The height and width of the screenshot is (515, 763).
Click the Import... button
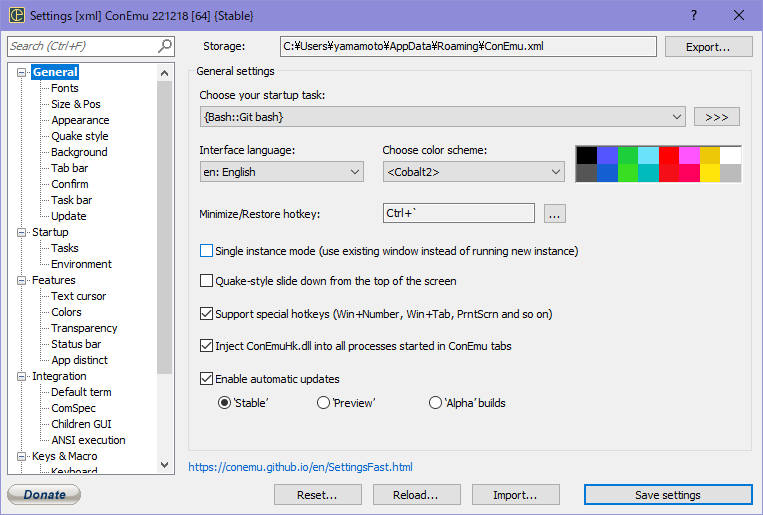(515, 495)
